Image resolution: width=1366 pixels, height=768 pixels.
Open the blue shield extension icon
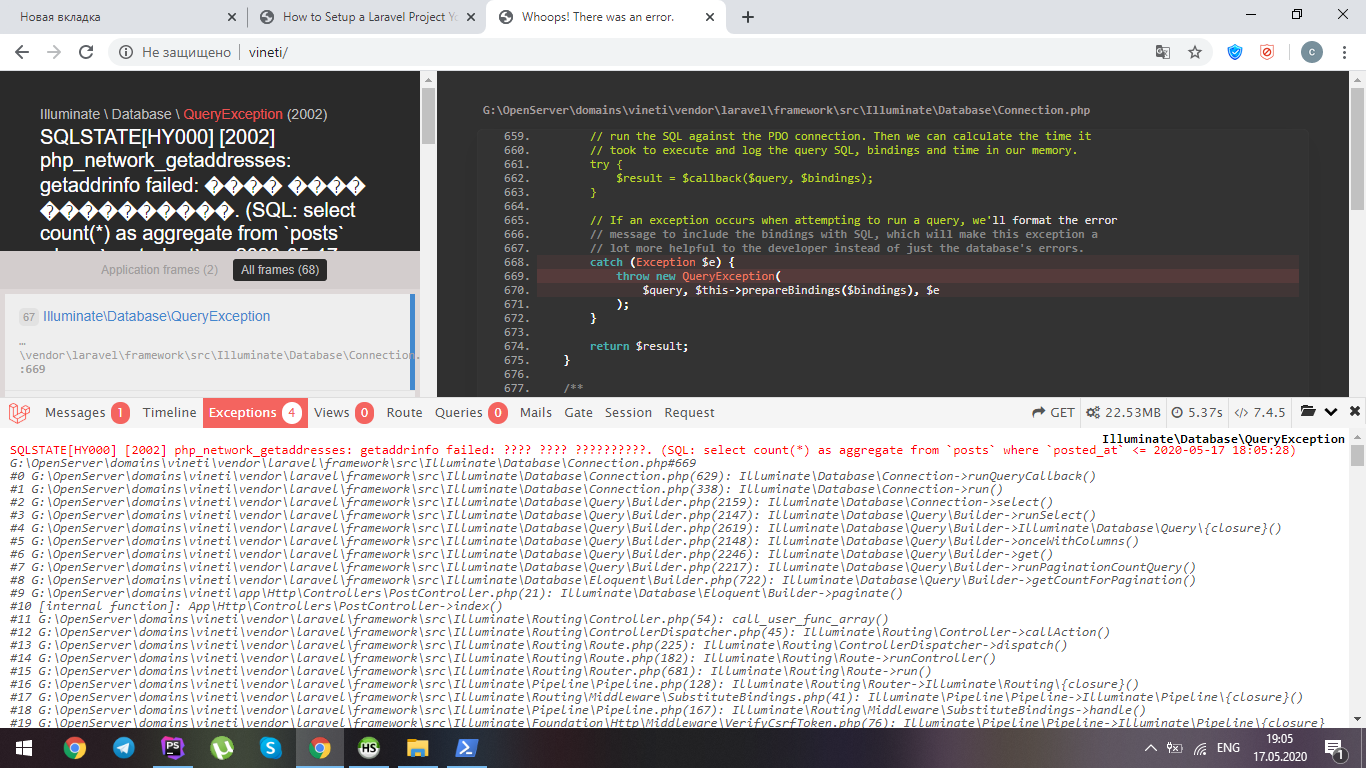tap(1235, 52)
